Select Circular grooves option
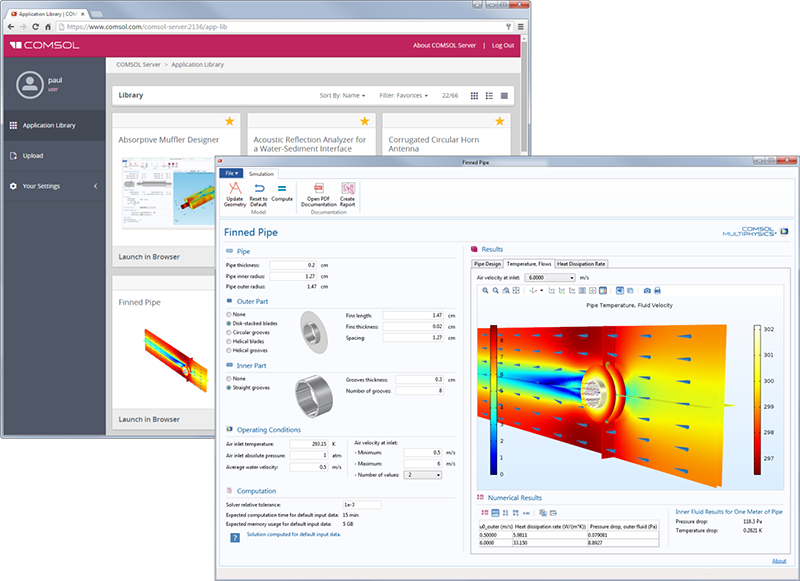This screenshot has width=800, height=581. [229, 333]
